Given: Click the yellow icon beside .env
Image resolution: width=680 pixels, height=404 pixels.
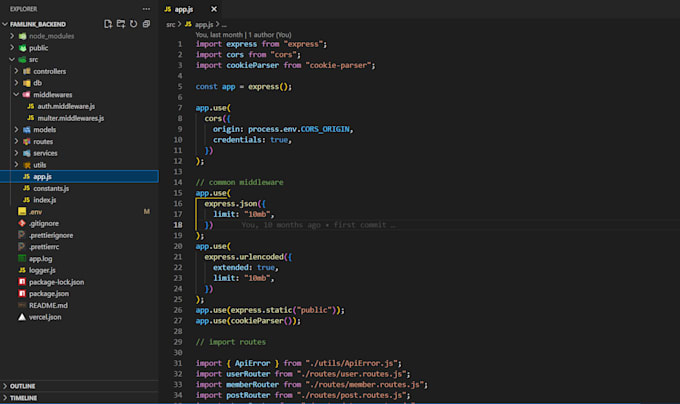Looking at the screenshot, I should [22, 212].
